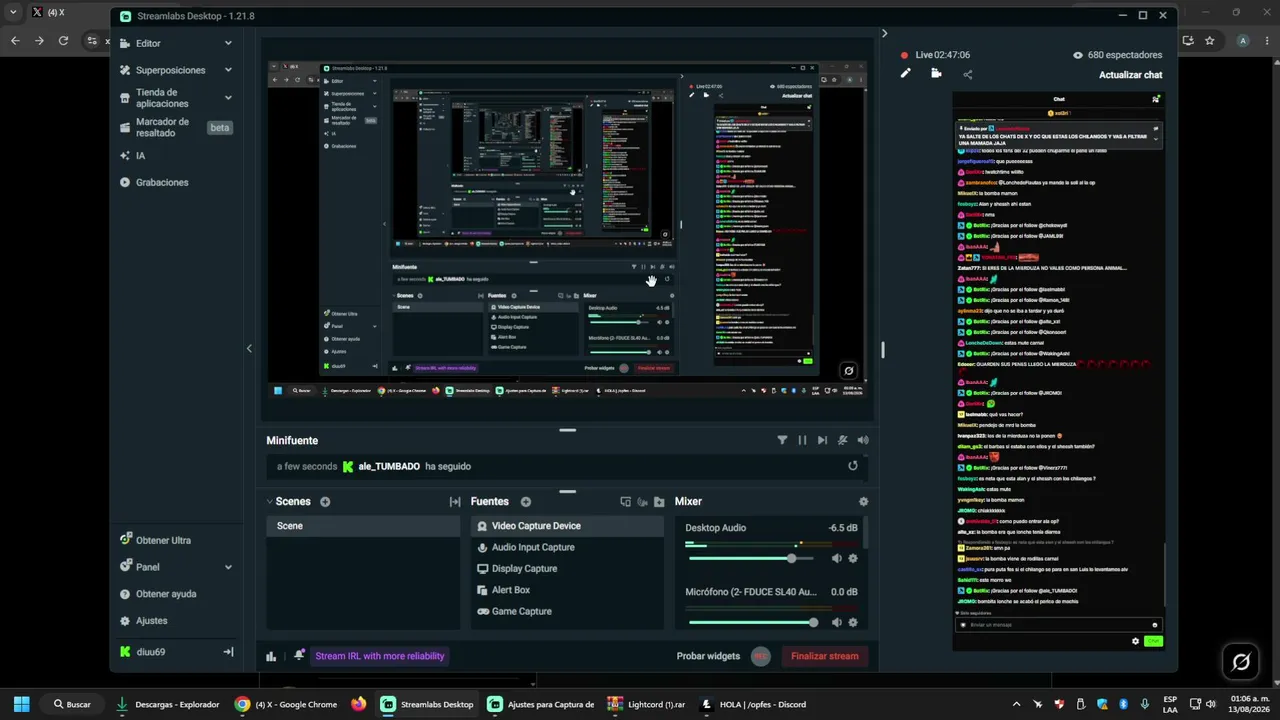Add a new scene with plus icon
Viewport: 1280px width, 720px height.
pyautogui.click(x=325, y=502)
